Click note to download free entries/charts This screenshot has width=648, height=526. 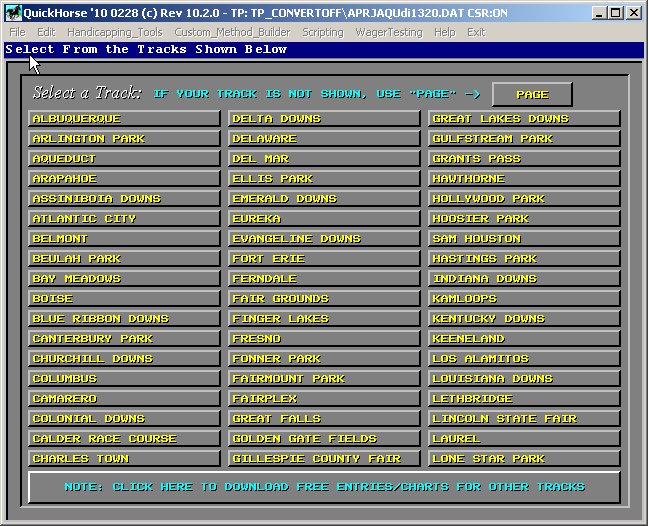coord(324,487)
